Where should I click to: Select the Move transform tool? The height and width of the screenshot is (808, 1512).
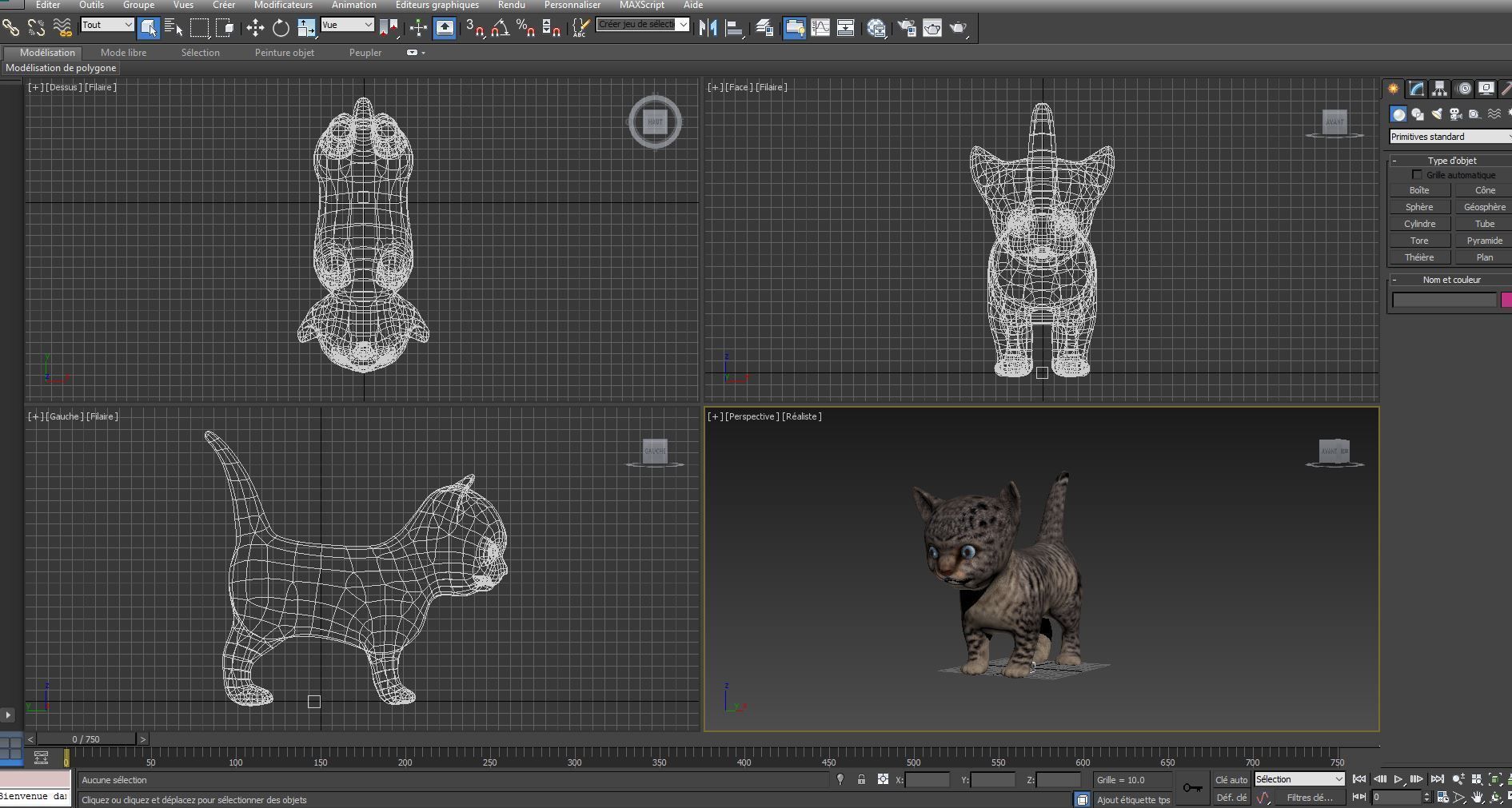[255, 28]
